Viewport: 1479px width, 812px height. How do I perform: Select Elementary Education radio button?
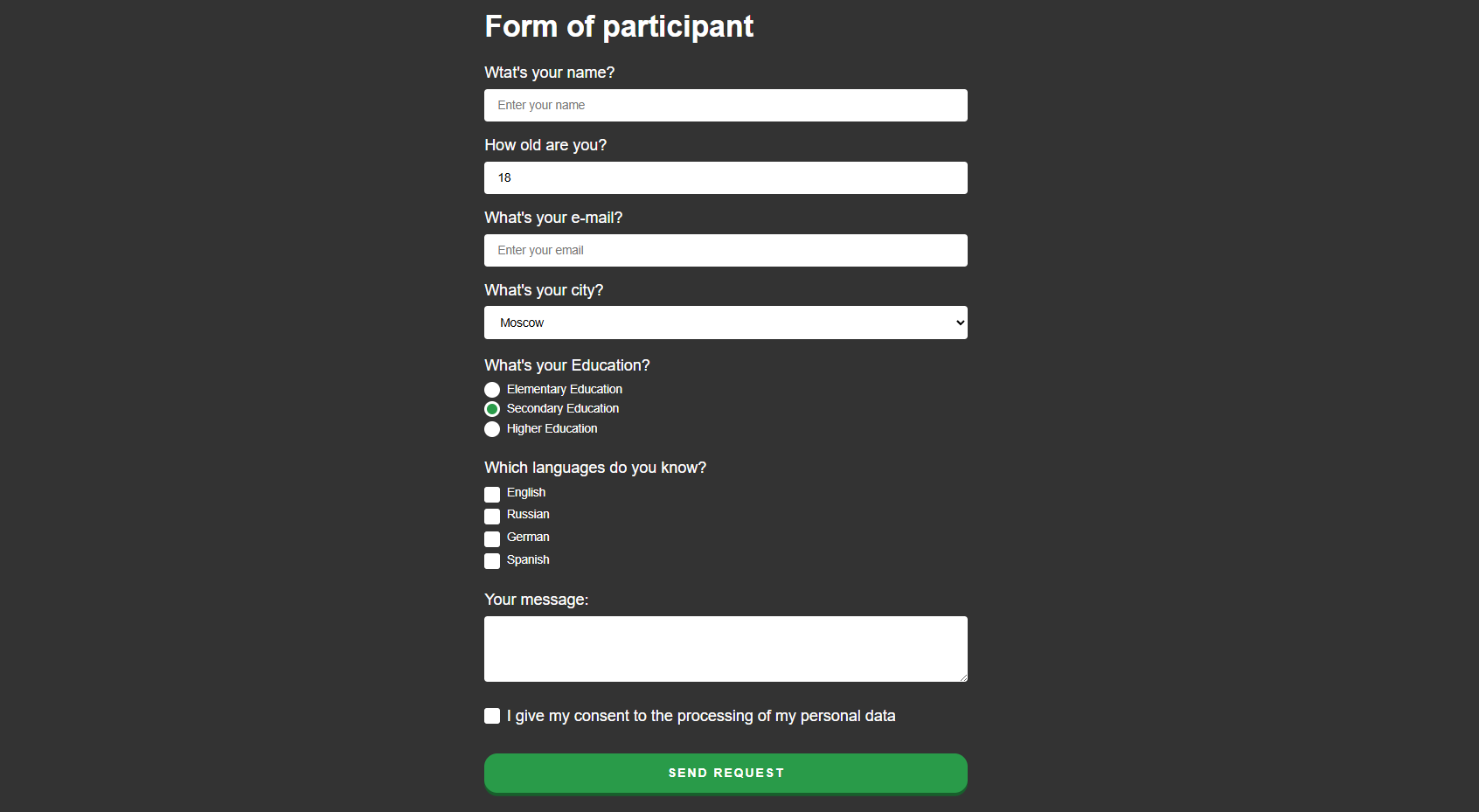pyautogui.click(x=492, y=390)
